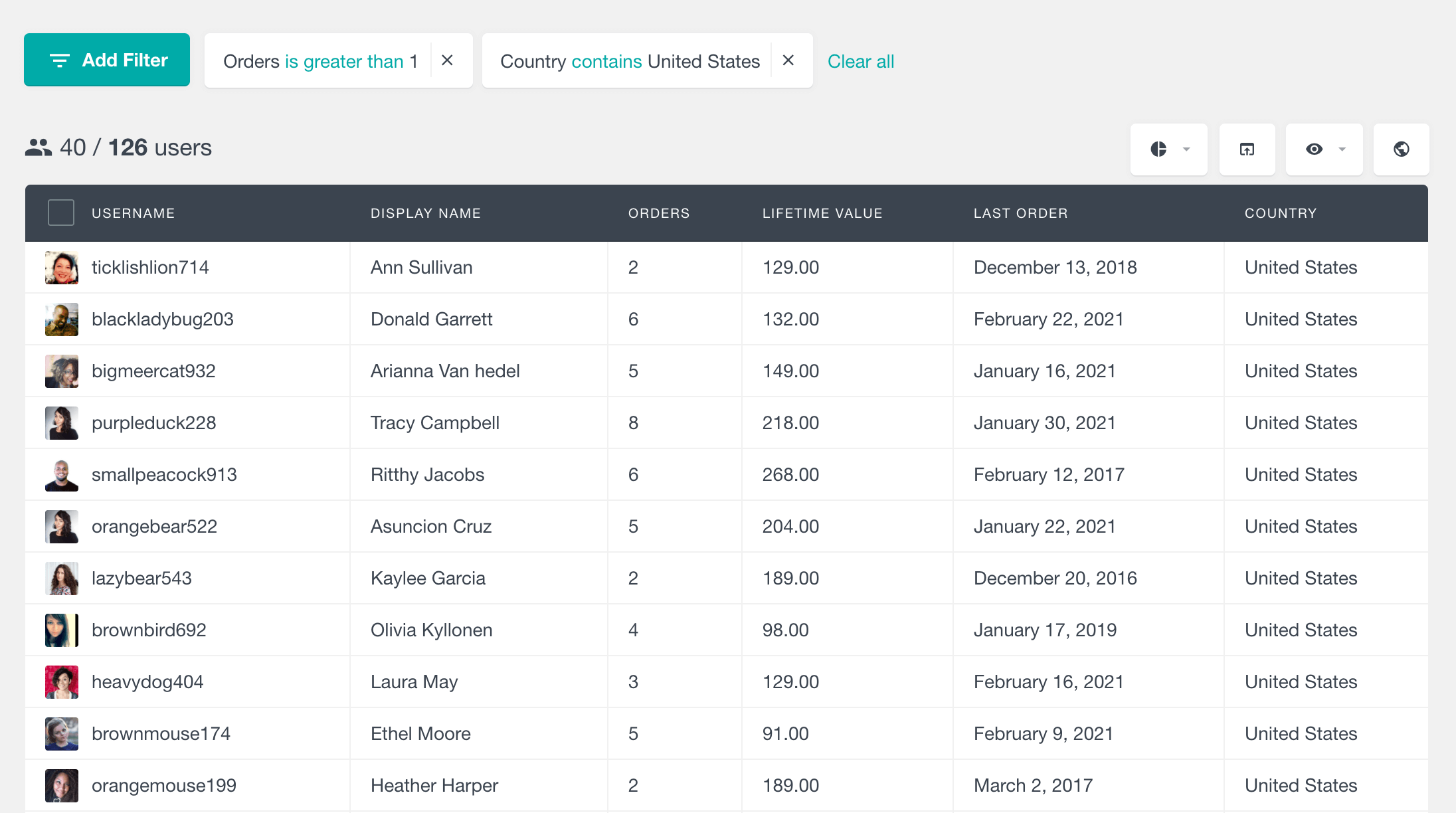Edit the Orders is greater than 1 filter

[x=320, y=61]
